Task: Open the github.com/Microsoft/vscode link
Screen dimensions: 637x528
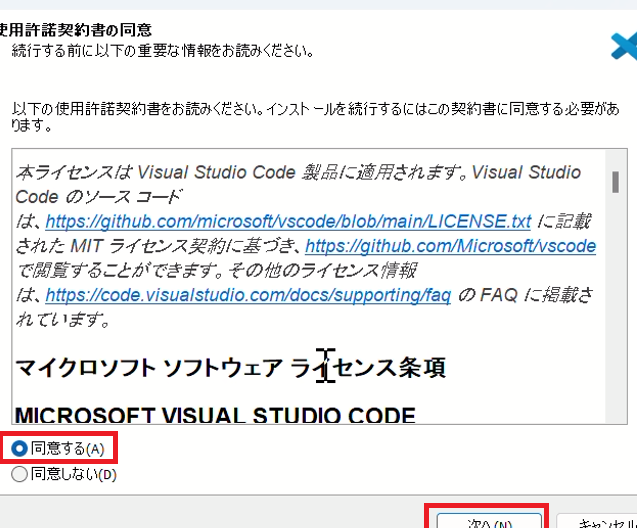Action: click(x=450, y=245)
